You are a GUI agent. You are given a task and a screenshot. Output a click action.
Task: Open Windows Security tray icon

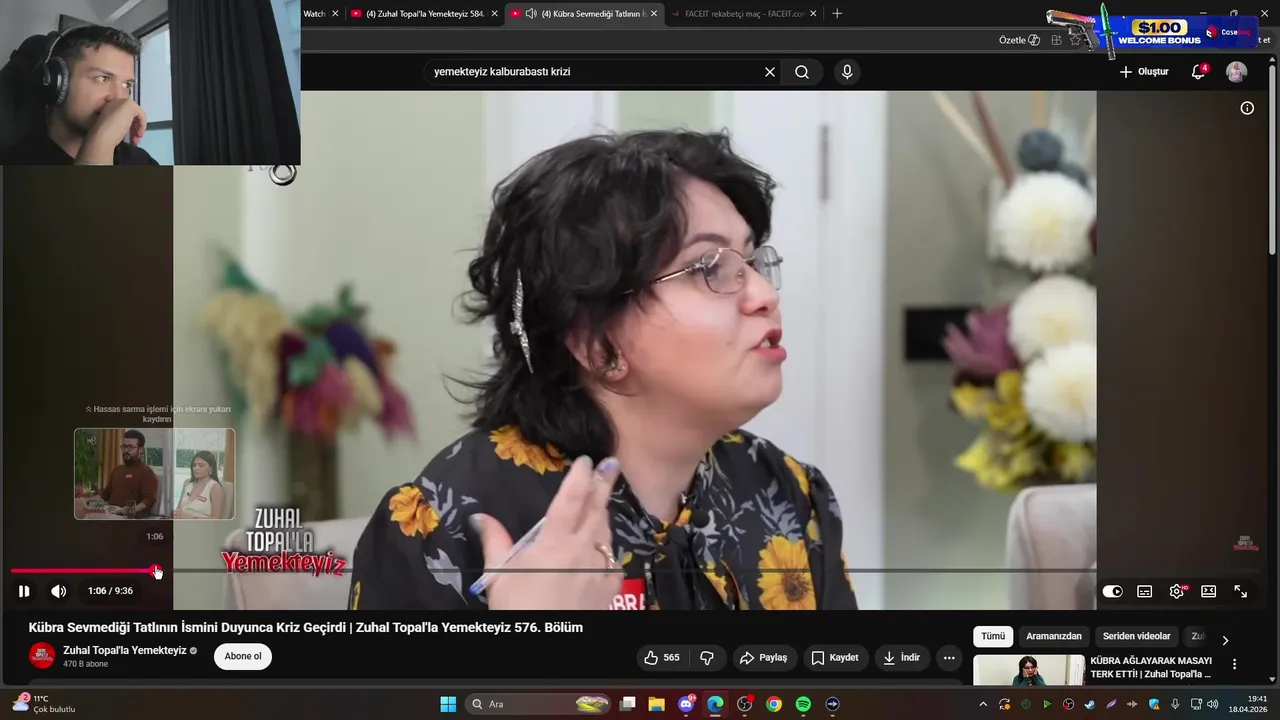pos(1154,704)
